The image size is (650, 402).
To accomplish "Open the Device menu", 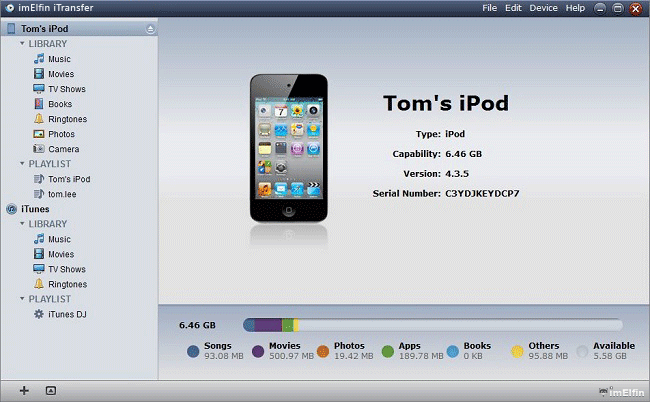I will (544, 8).
